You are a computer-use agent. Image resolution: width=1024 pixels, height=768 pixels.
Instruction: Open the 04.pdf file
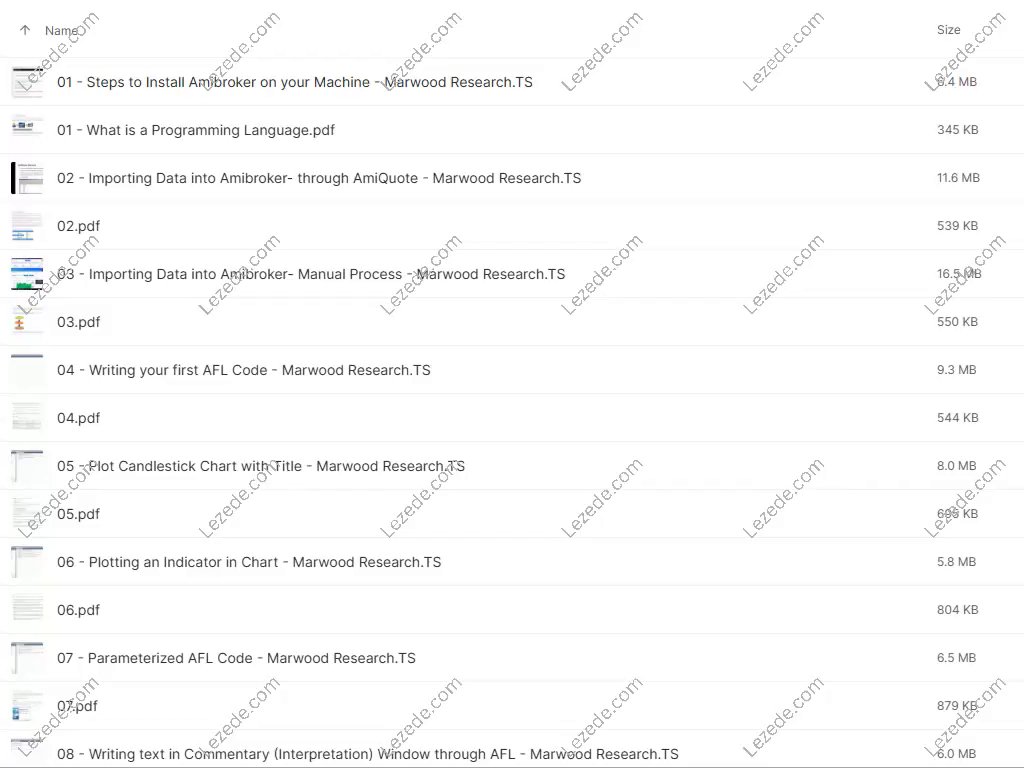[78, 418]
